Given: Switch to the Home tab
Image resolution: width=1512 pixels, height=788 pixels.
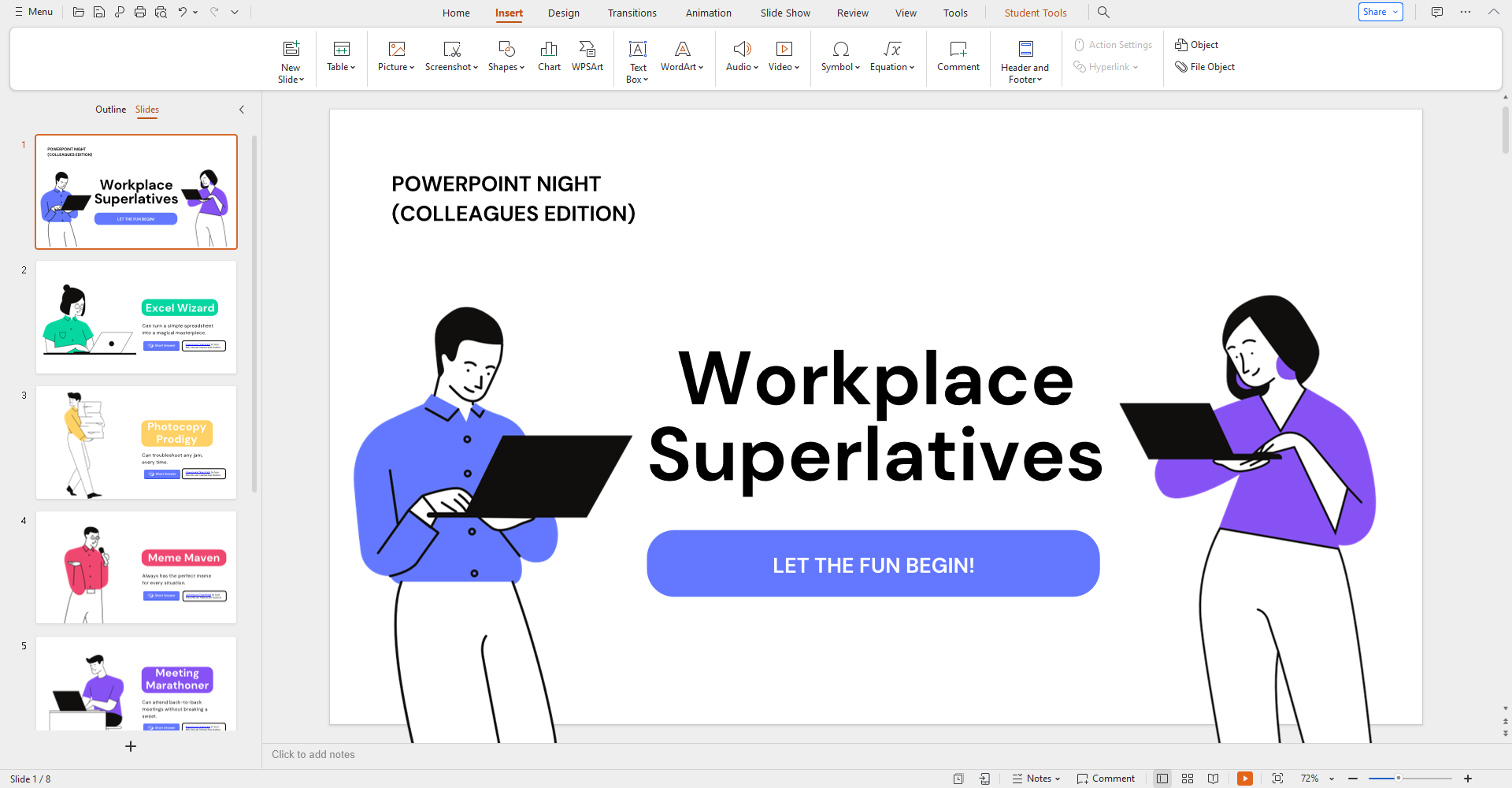Looking at the screenshot, I should pos(456,13).
